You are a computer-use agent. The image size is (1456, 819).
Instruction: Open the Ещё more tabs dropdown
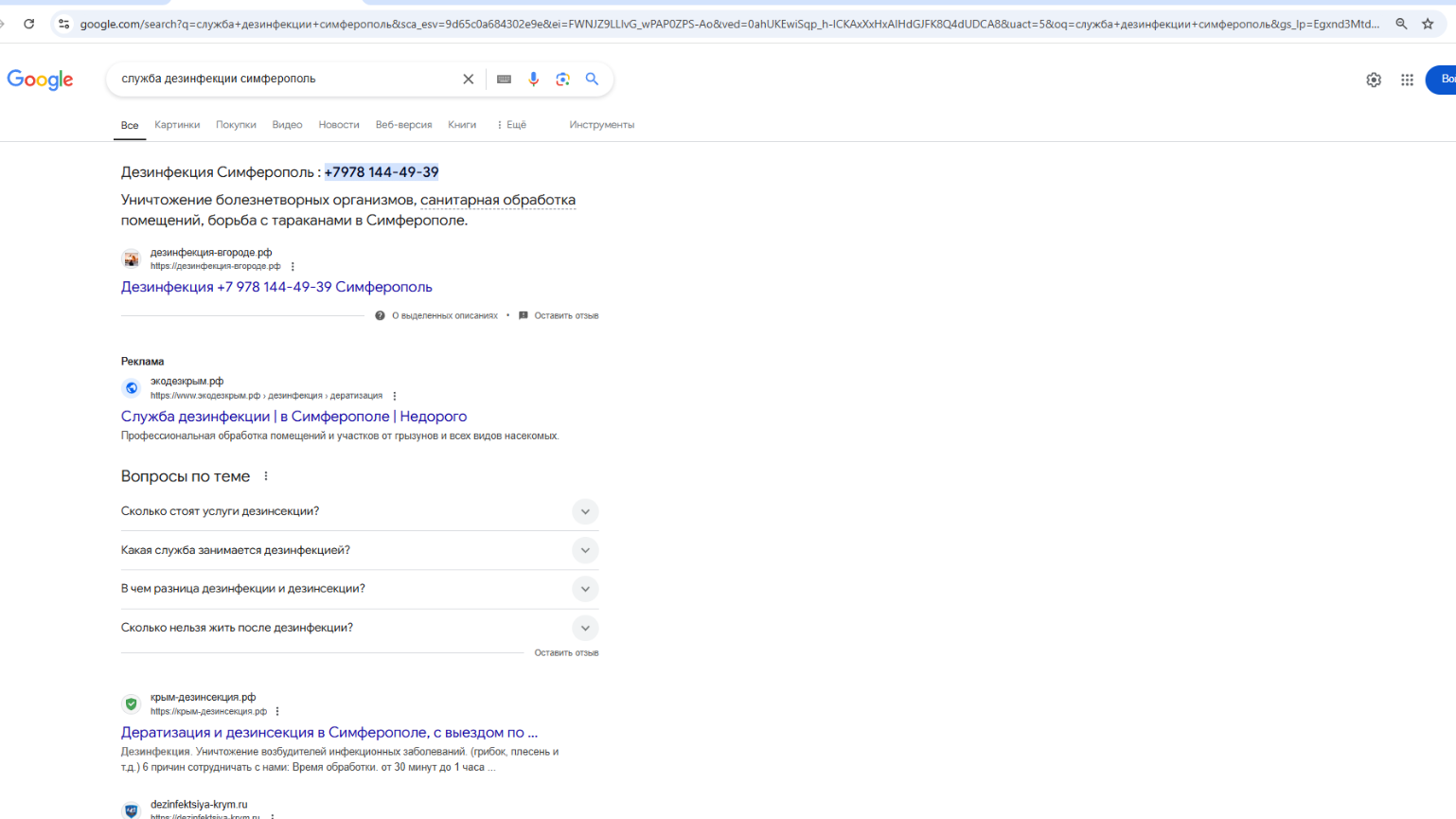[x=511, y=125]
